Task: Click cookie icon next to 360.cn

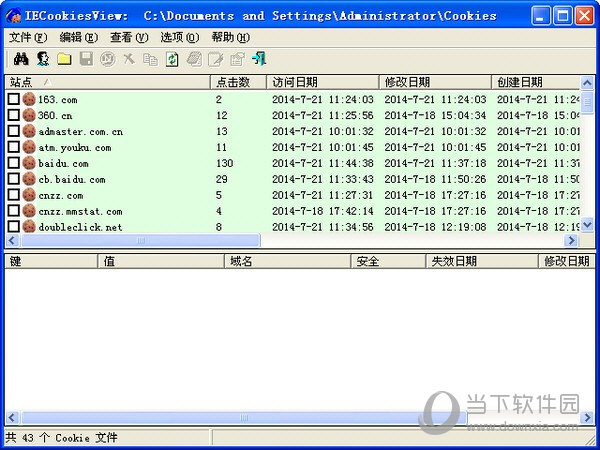Action: pyautogui.click(x=29, y=115)
